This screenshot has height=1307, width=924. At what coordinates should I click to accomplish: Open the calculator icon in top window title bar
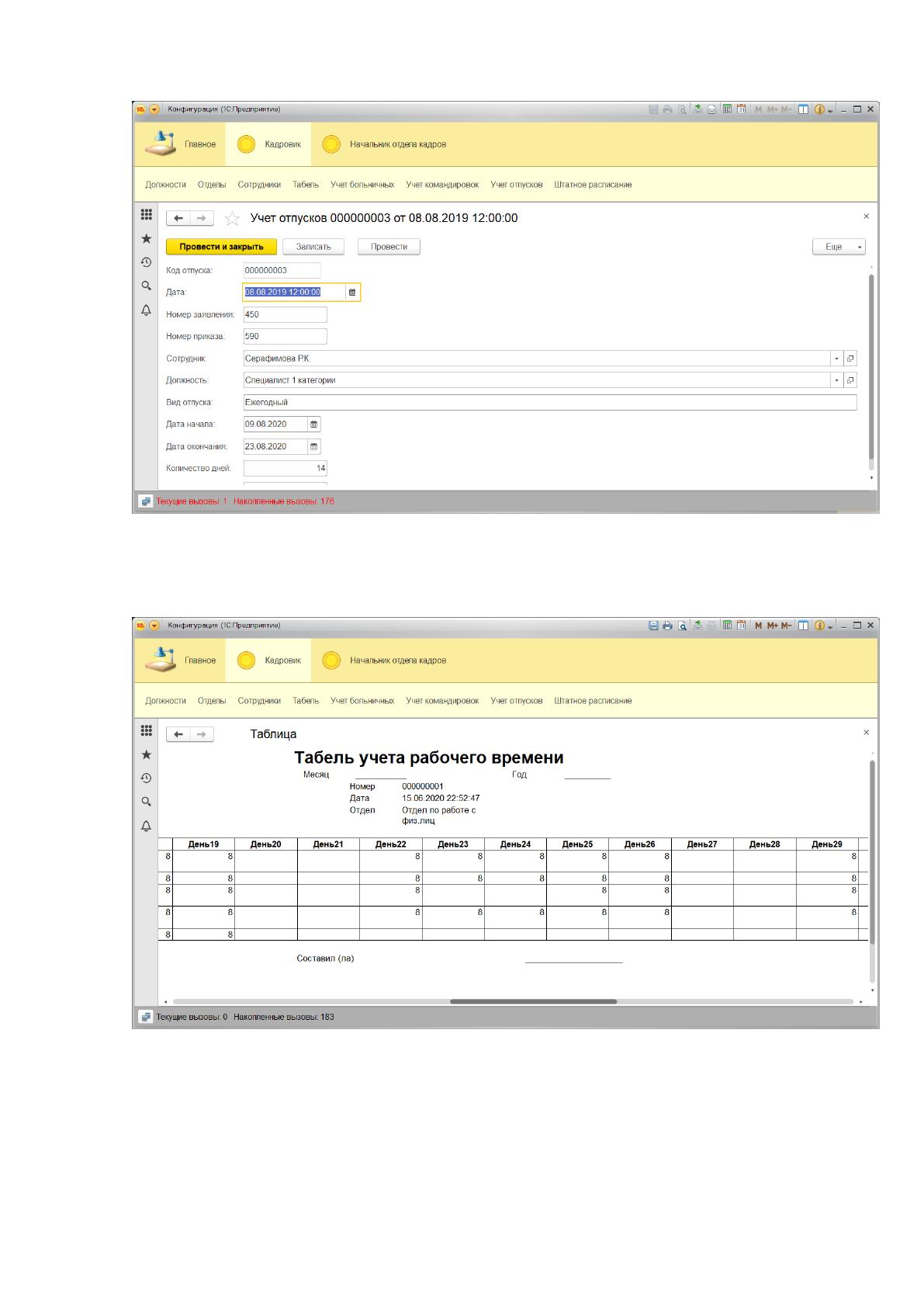pyautogui.click(x=727, y=109)
